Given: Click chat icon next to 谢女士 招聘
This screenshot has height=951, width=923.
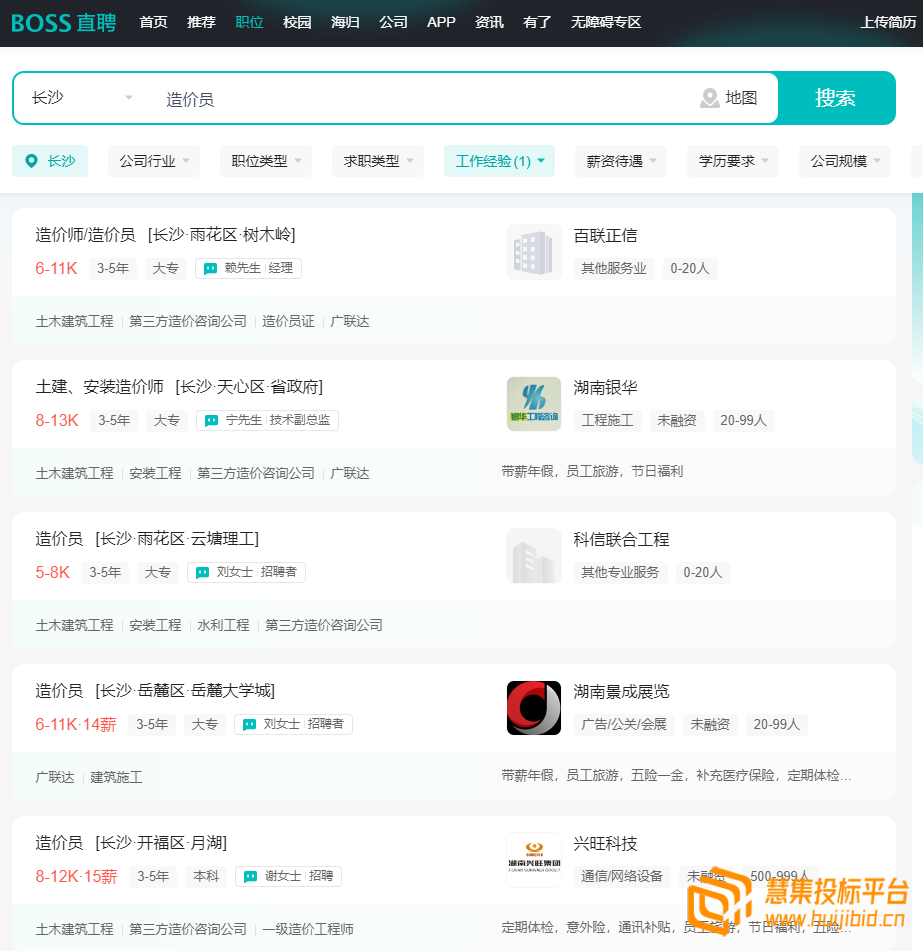Looking at the screenshot, I should coord(250,876).
